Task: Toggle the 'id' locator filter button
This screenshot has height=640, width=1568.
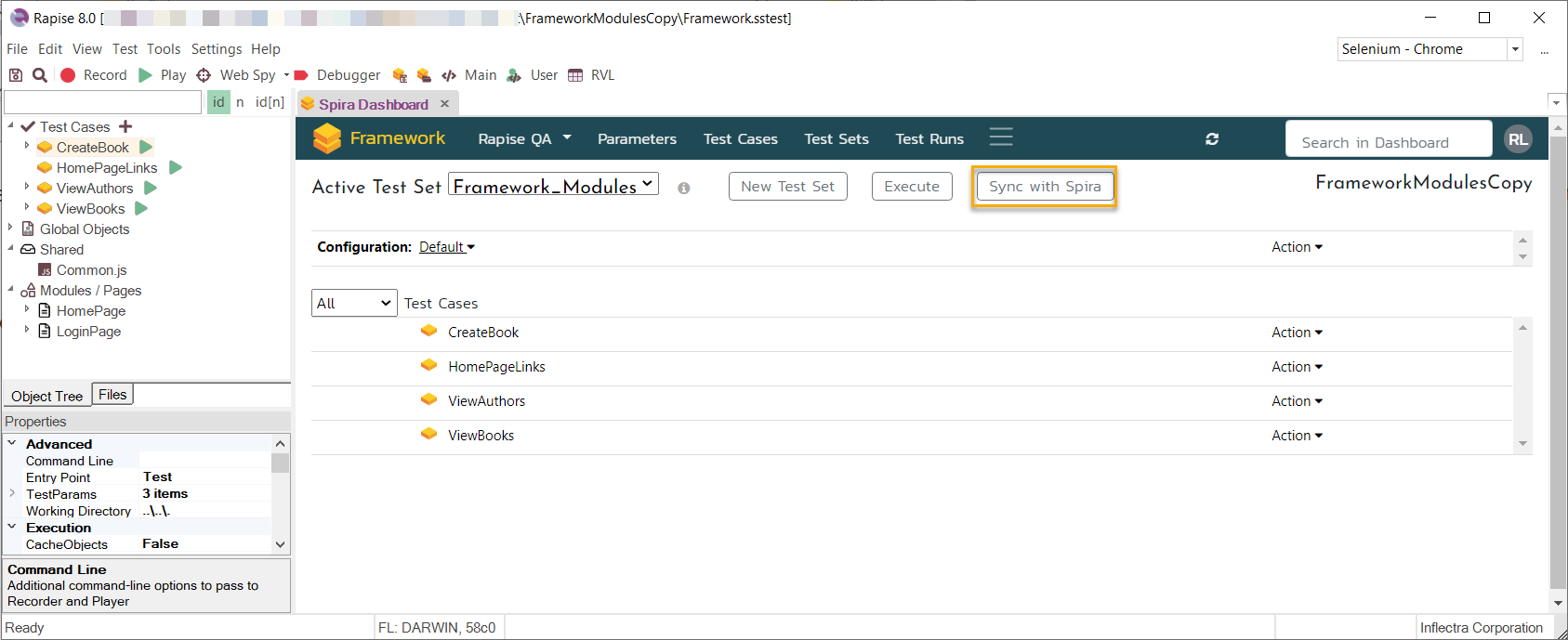Action: pyautogui.click(x=218, y=102)
